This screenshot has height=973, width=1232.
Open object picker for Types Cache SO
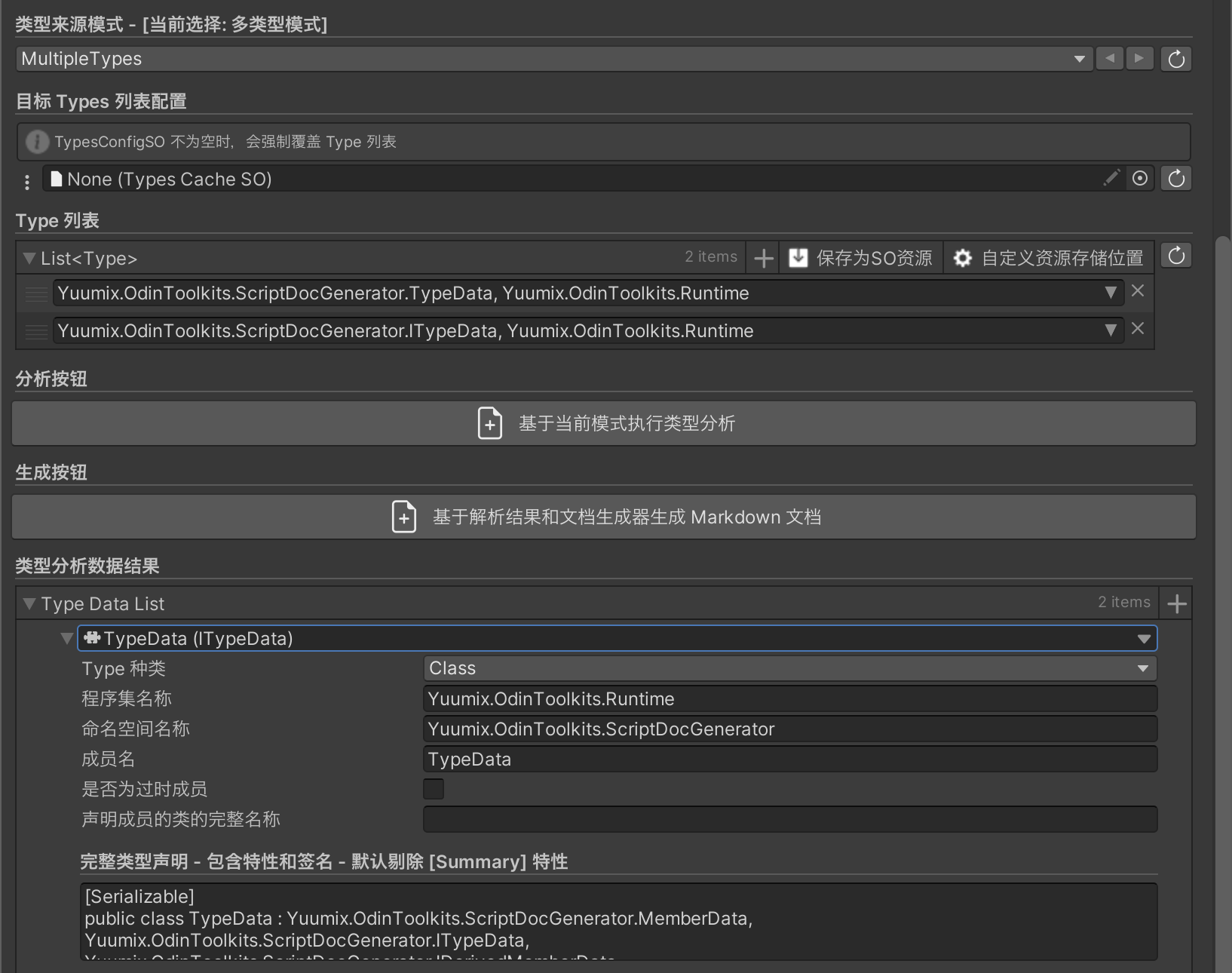point(1140,179)
